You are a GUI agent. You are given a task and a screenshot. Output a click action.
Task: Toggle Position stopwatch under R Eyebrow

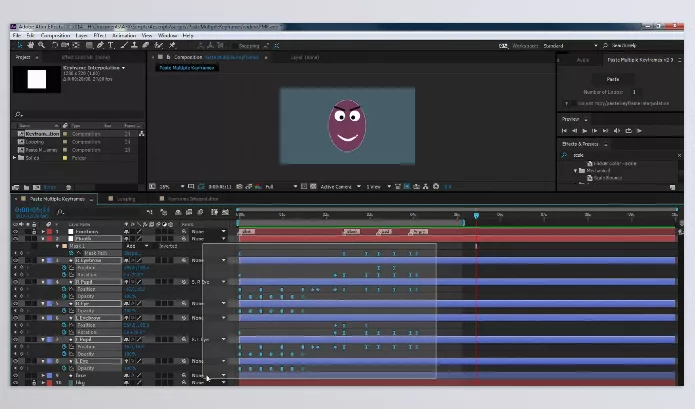click(64, 268)
